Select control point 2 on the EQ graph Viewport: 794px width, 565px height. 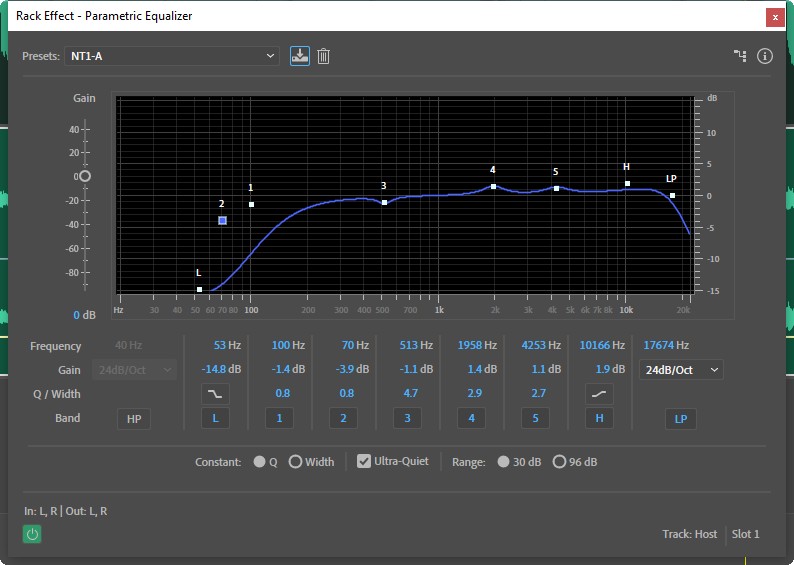tap(222, 220)
